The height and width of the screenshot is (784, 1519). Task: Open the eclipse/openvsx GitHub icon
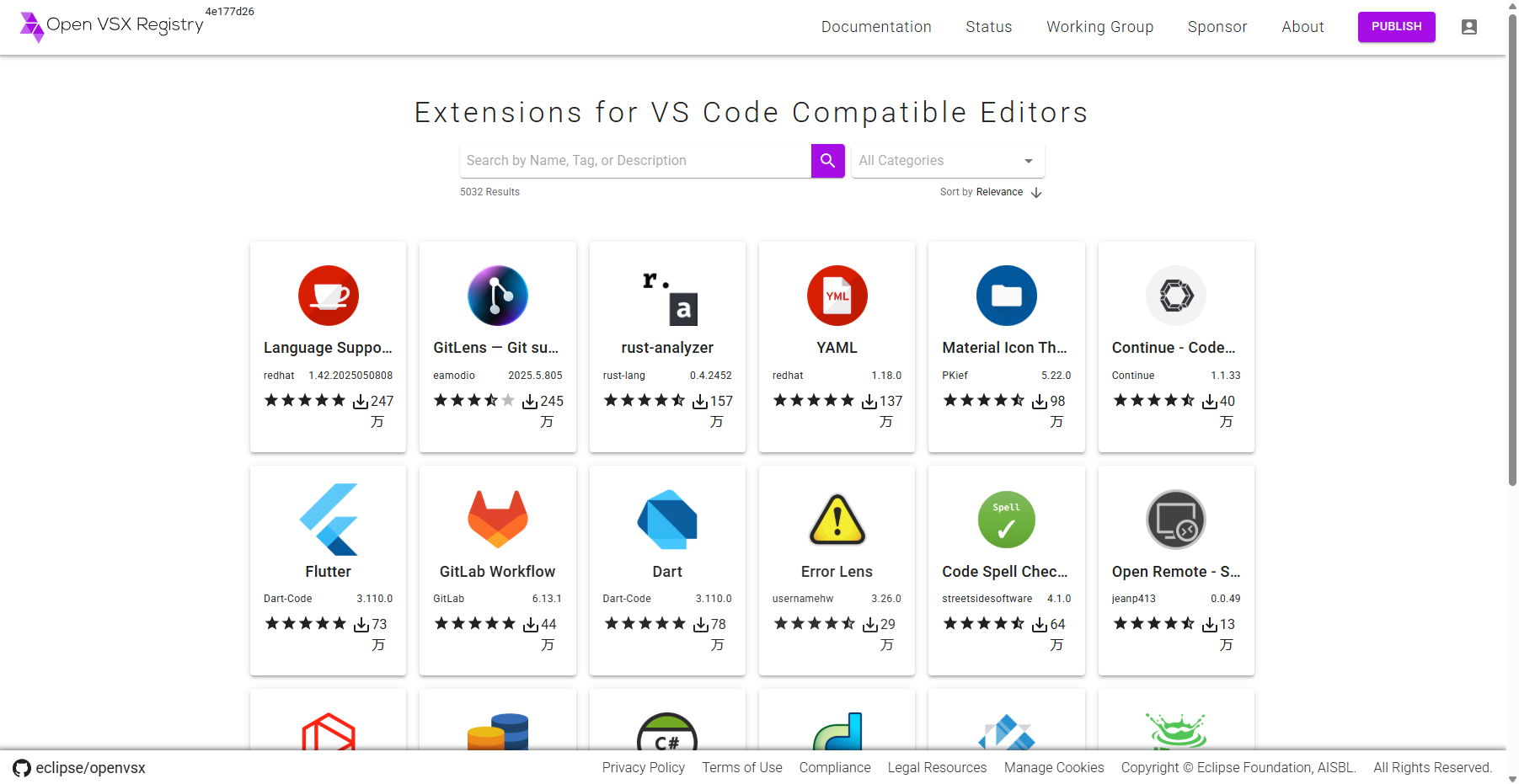coord(22,768)
